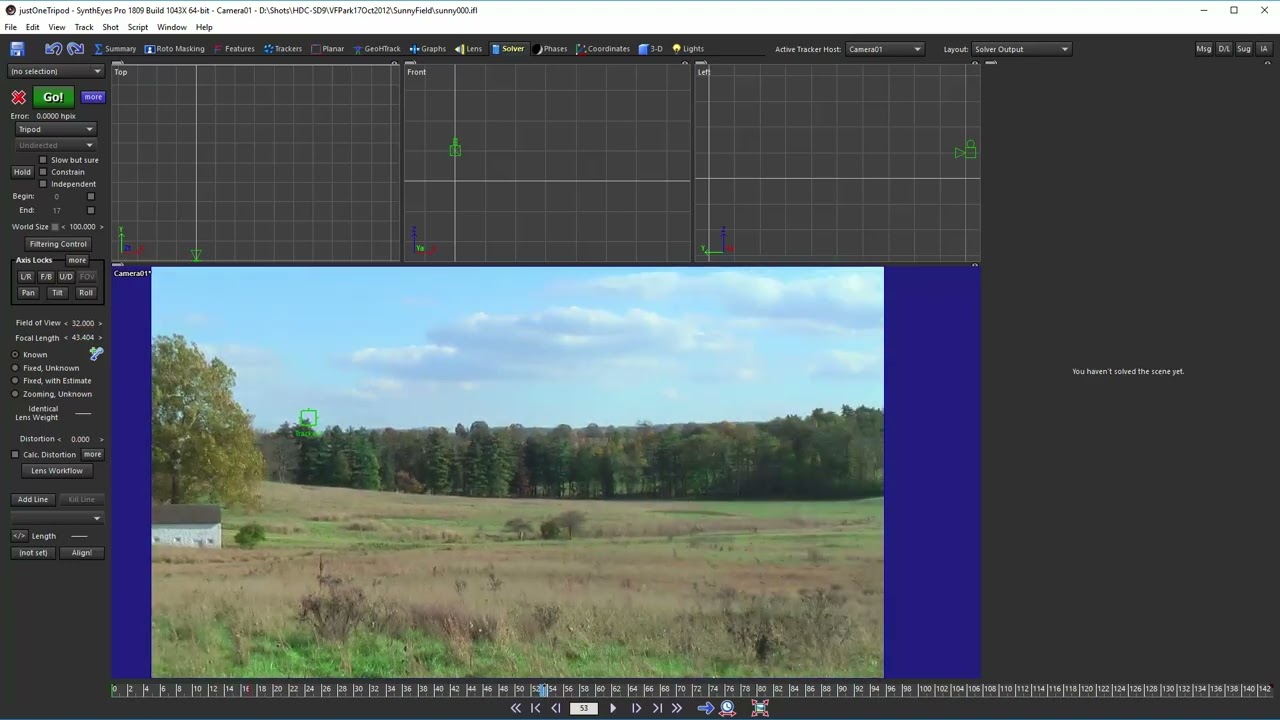Open the Layout Solver Output dropdown
1280x720 pixels.
pos(1021,49)
